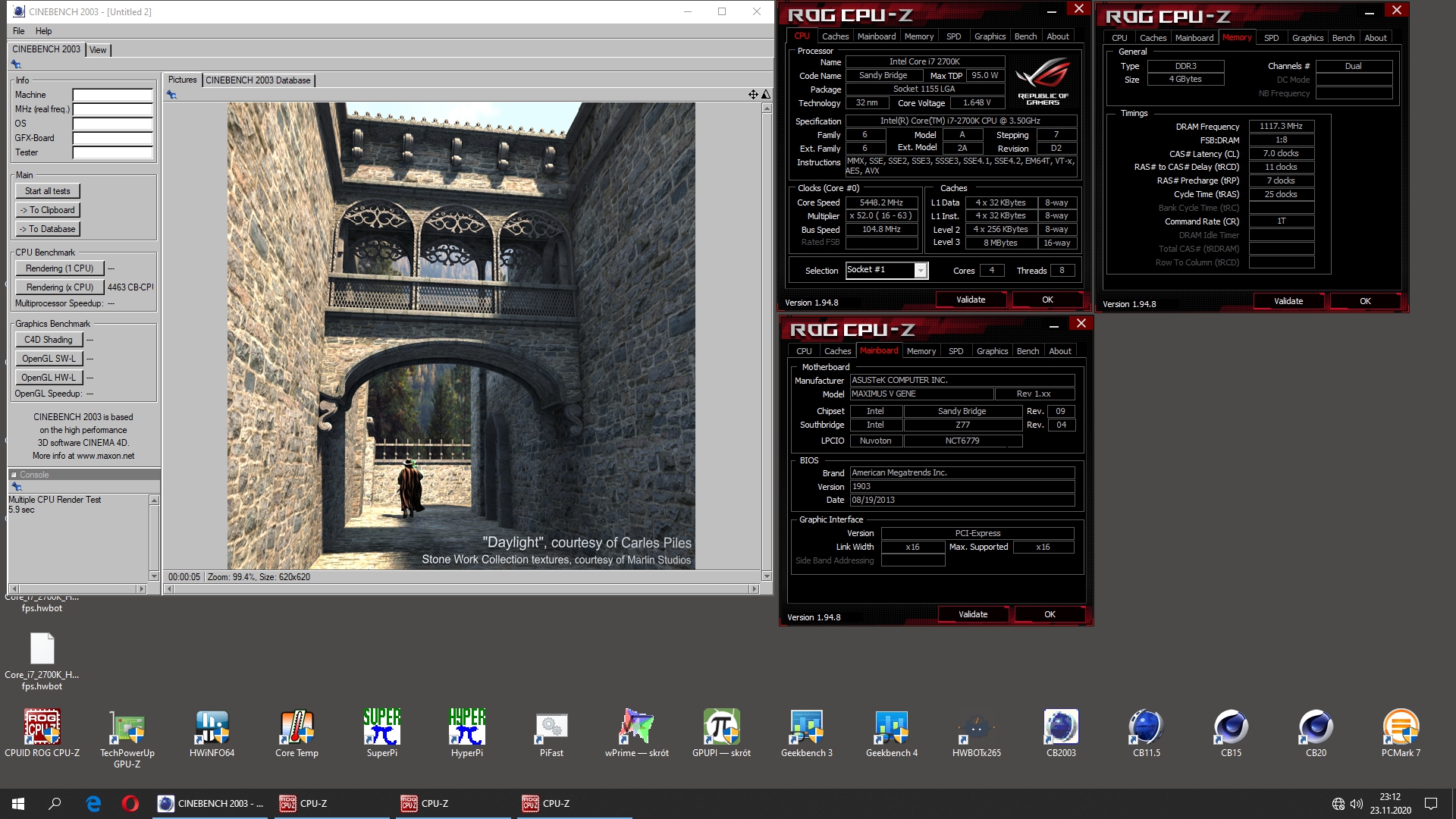The height and width of the screenshot is (819, 1456).
Task: Open the Help menu in CINEBENCH
Action: pos(44,31)
